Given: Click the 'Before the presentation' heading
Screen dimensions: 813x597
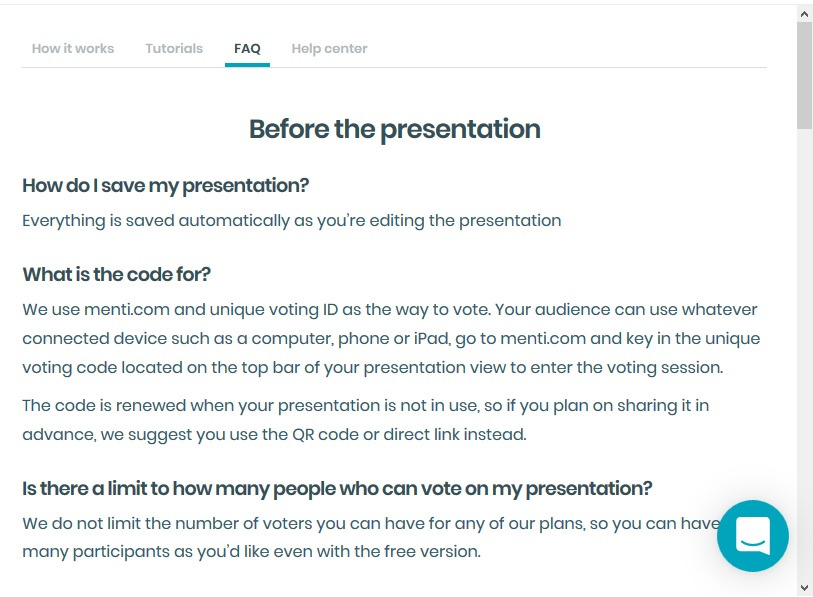Looking at the screenshot, I should click(x=394, y=129).
